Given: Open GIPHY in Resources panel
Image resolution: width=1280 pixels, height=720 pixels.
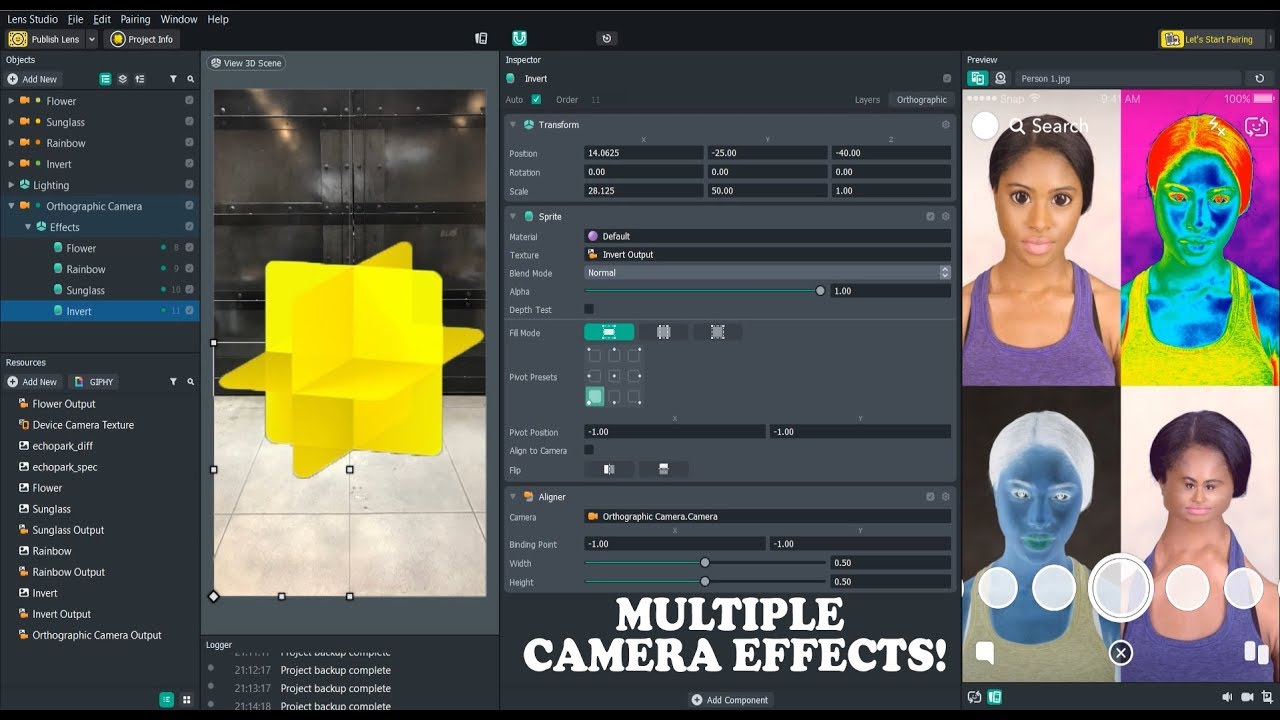Looking at the screenshot, I should [x=93, y=382].
